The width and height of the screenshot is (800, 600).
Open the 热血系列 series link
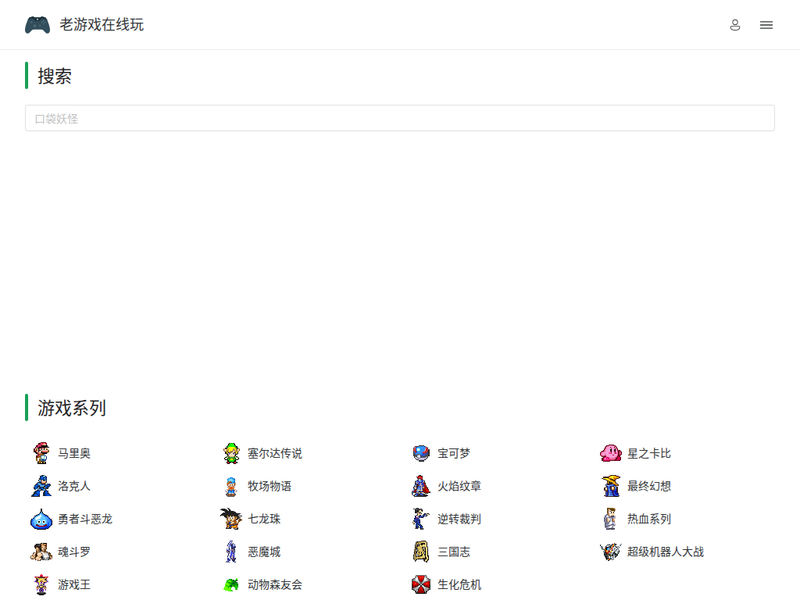[x=649, y=519]
